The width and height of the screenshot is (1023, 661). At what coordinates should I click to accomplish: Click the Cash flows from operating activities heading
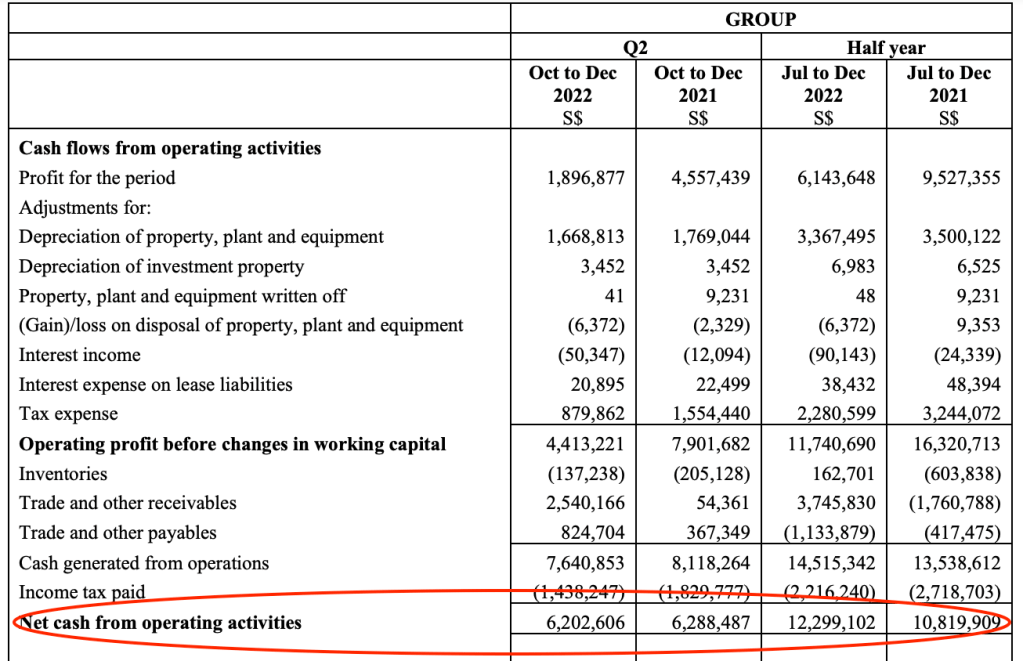pos(170,148)
